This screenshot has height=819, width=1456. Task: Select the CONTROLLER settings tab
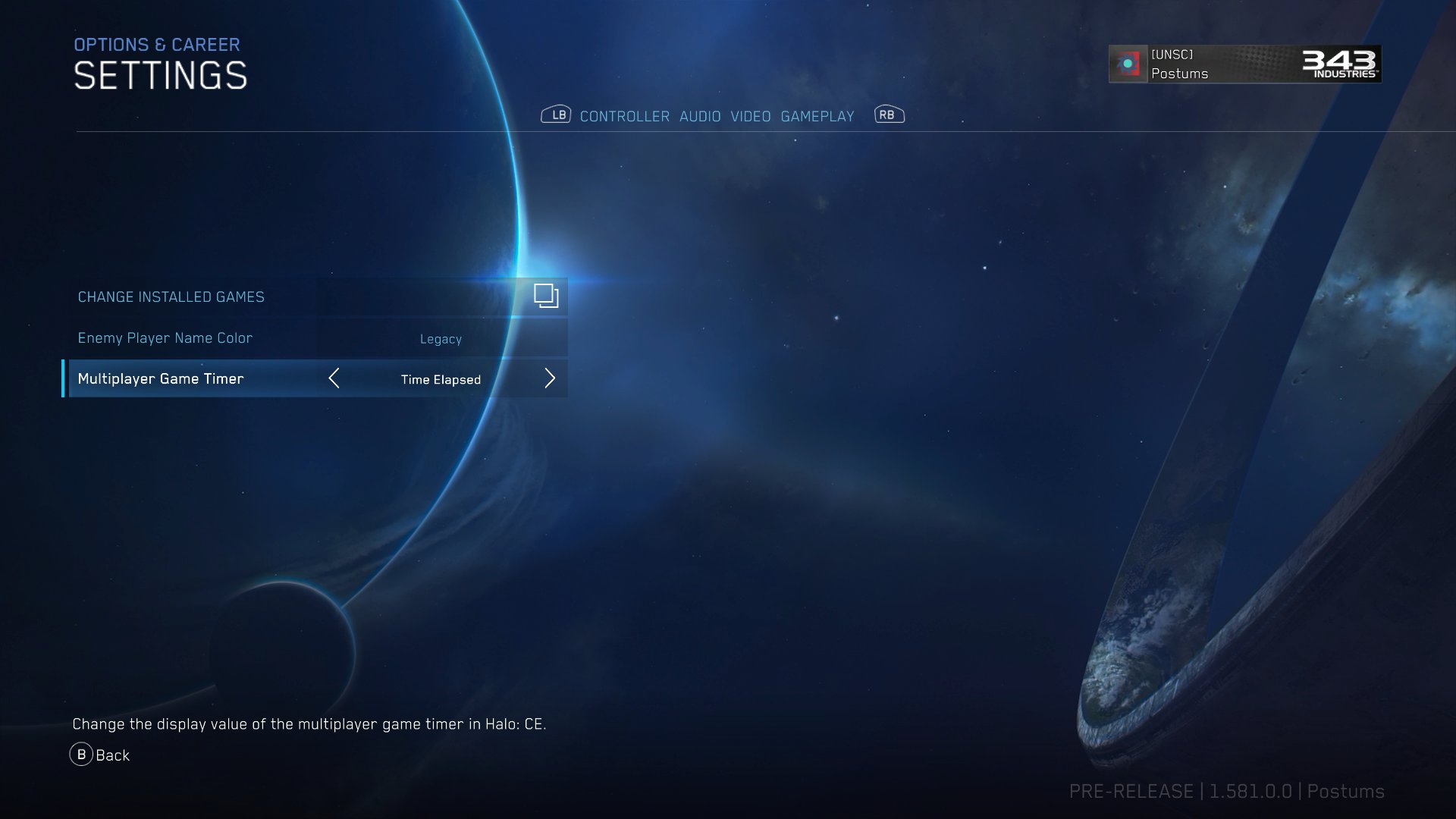[x=624, y=115]
